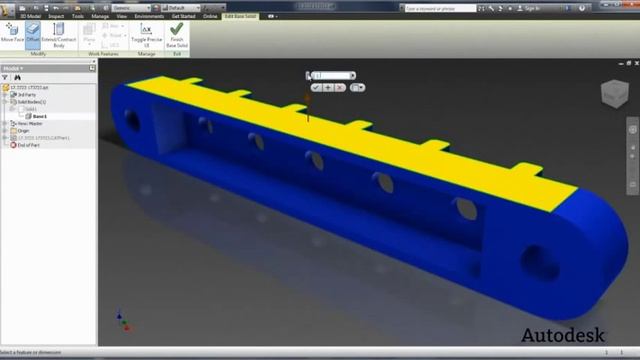Viewport: 640px width, 360px height.
Task: Open the Environments ribbon tab
Action: [x=149, y=16]
